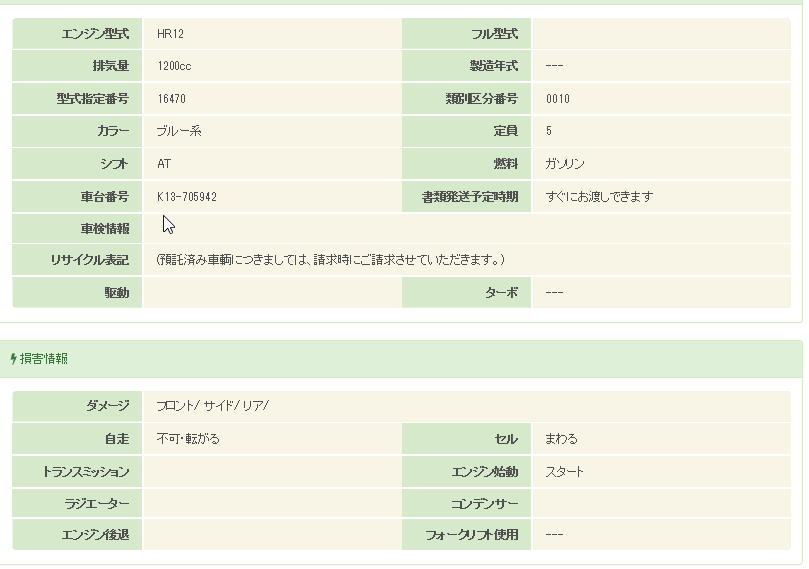Select the 自走 value 不可・転がる
Viewport: 809px width, 569px height.
[x=188, y=438]
